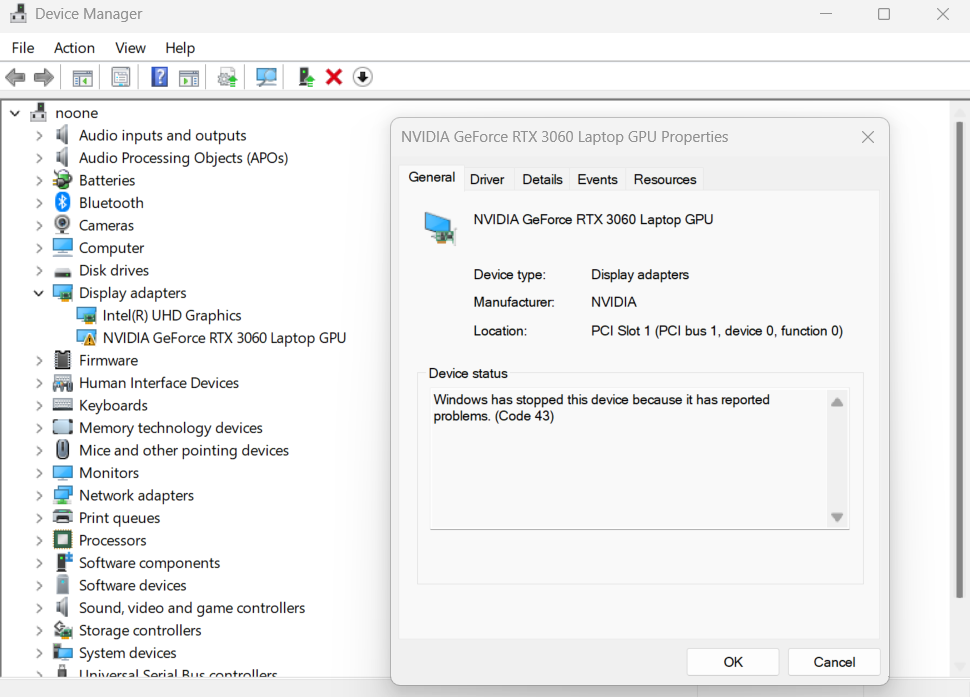Click the Batteries category icon

point(62,180)
